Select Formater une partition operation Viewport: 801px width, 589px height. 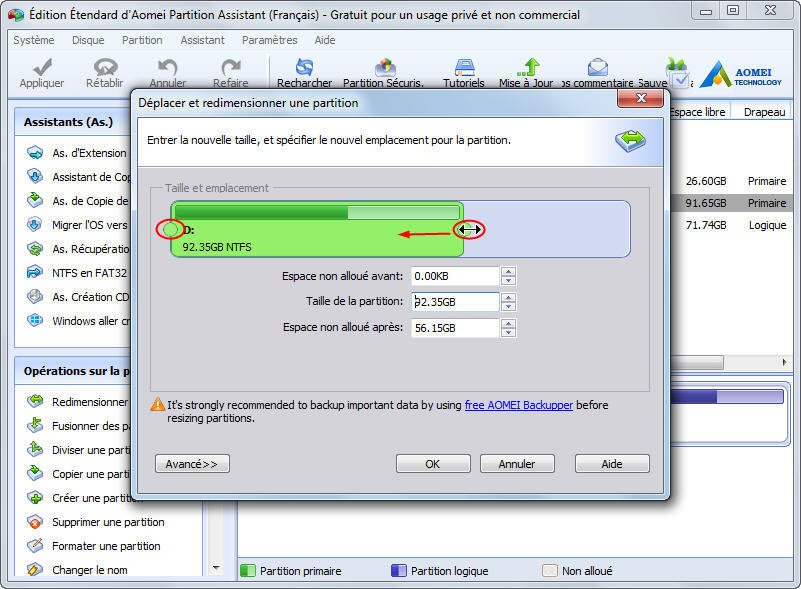93,546
